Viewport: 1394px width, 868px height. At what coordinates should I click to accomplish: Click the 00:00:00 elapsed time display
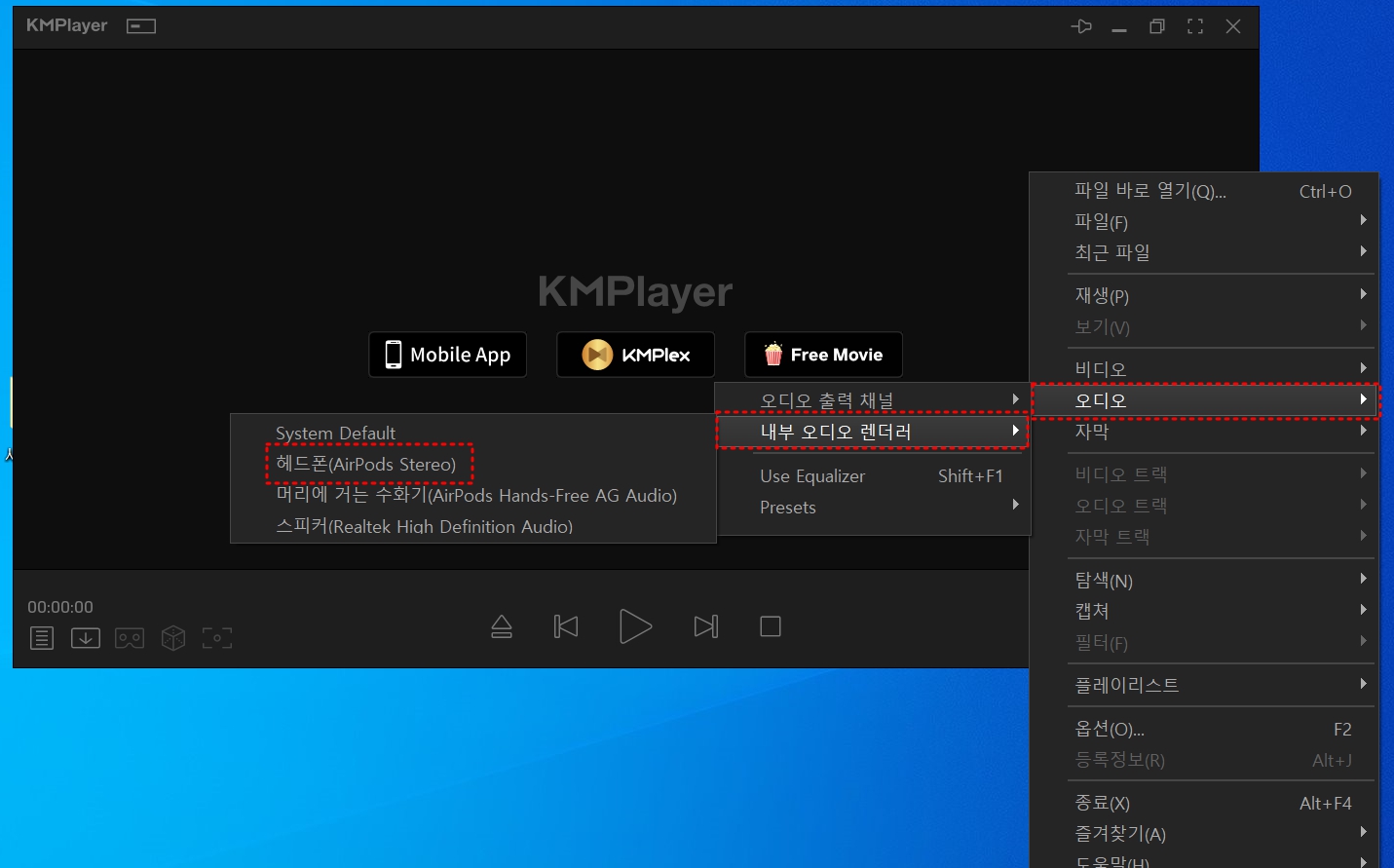[x=60, y=607]
